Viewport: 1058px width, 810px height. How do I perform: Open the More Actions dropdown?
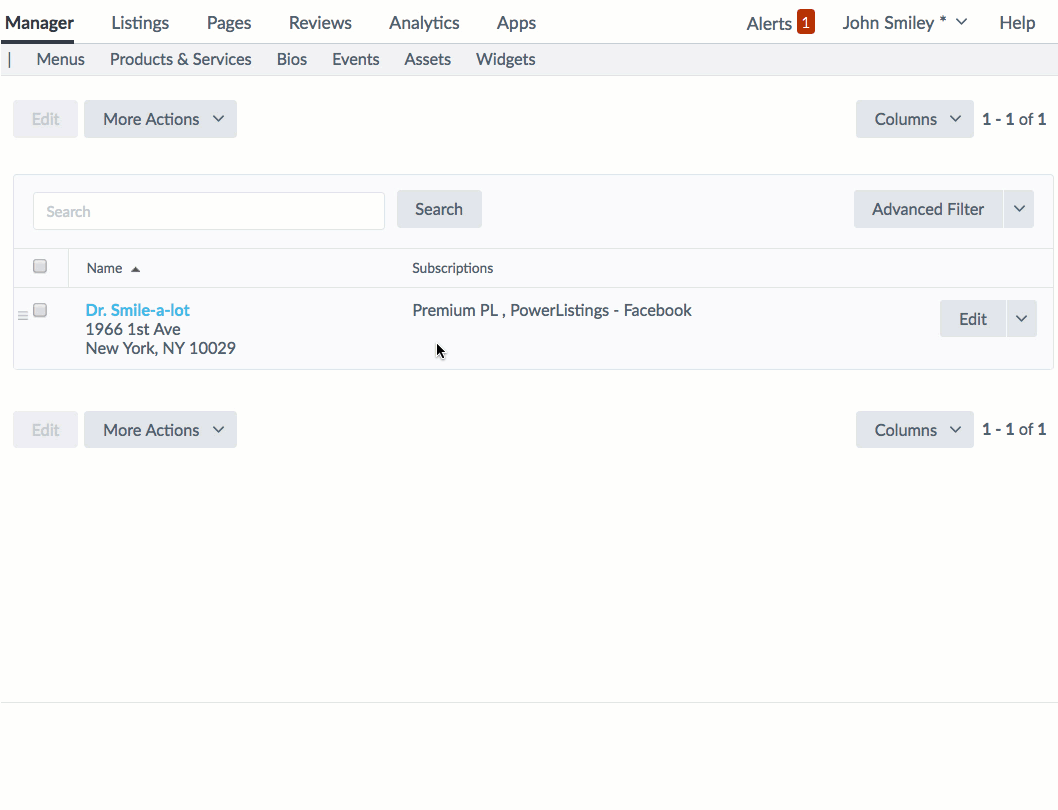(160, 118)
